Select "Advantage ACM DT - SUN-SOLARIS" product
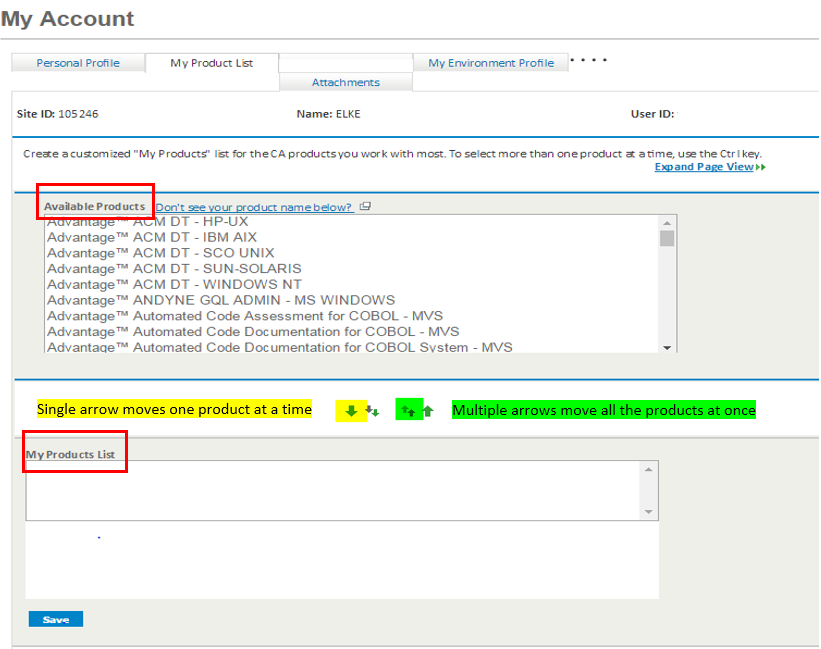Image resolution: width=821 pixels, height=649 pixels. [x=352, y=268]
